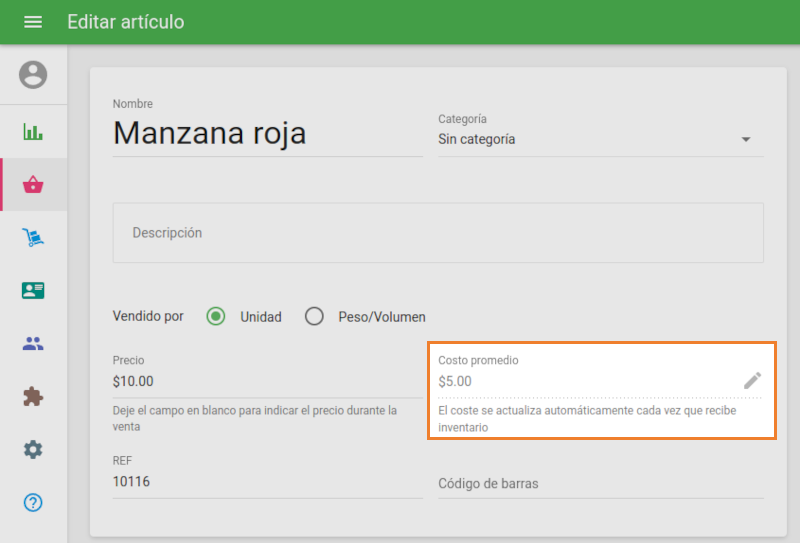Click the REF field showing 10116
800x543 pixels.
point(266,482)
